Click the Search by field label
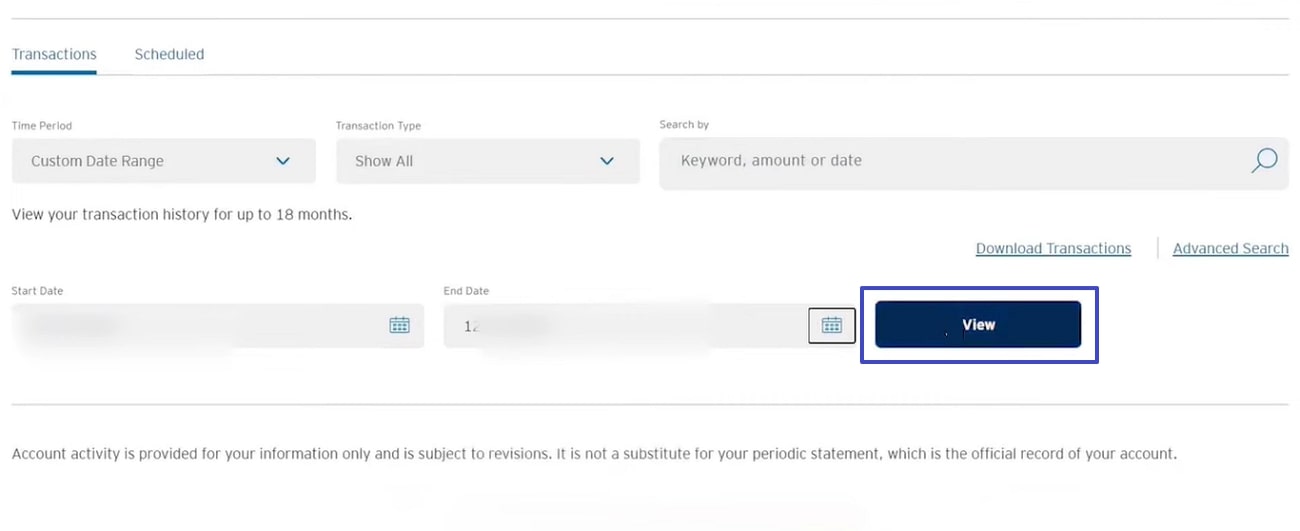The image size is (1300, 531). [x=684, y=125]
